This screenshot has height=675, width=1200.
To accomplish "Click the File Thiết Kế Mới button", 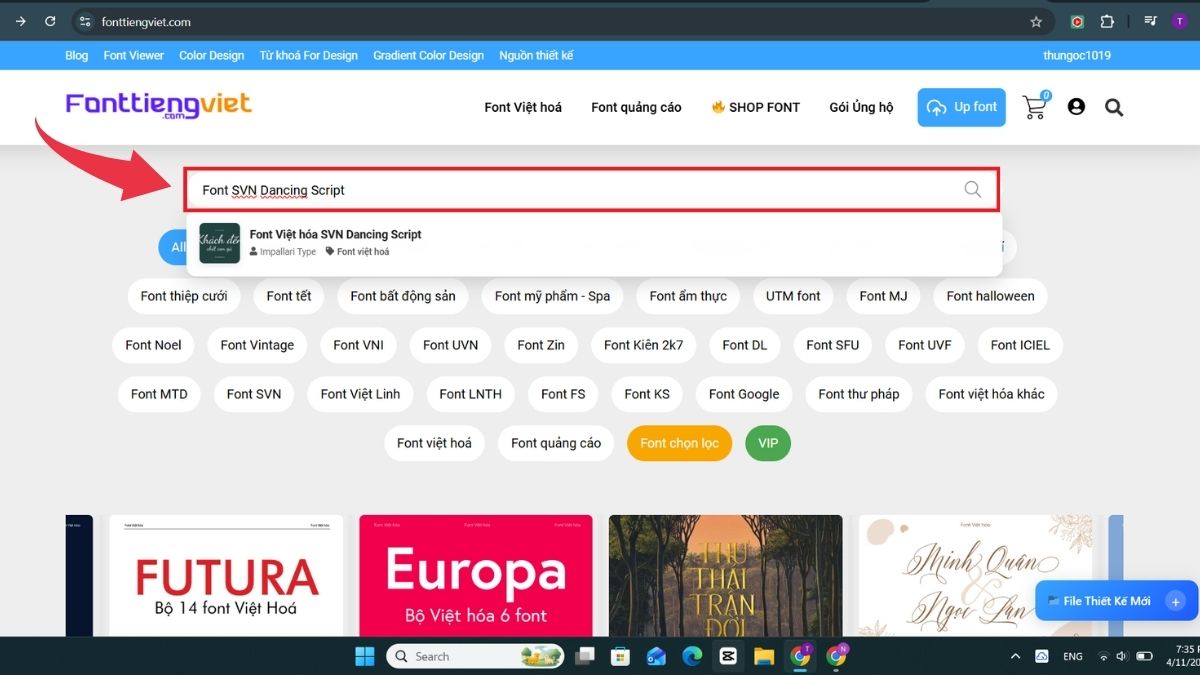I will tap(1116, 601).
